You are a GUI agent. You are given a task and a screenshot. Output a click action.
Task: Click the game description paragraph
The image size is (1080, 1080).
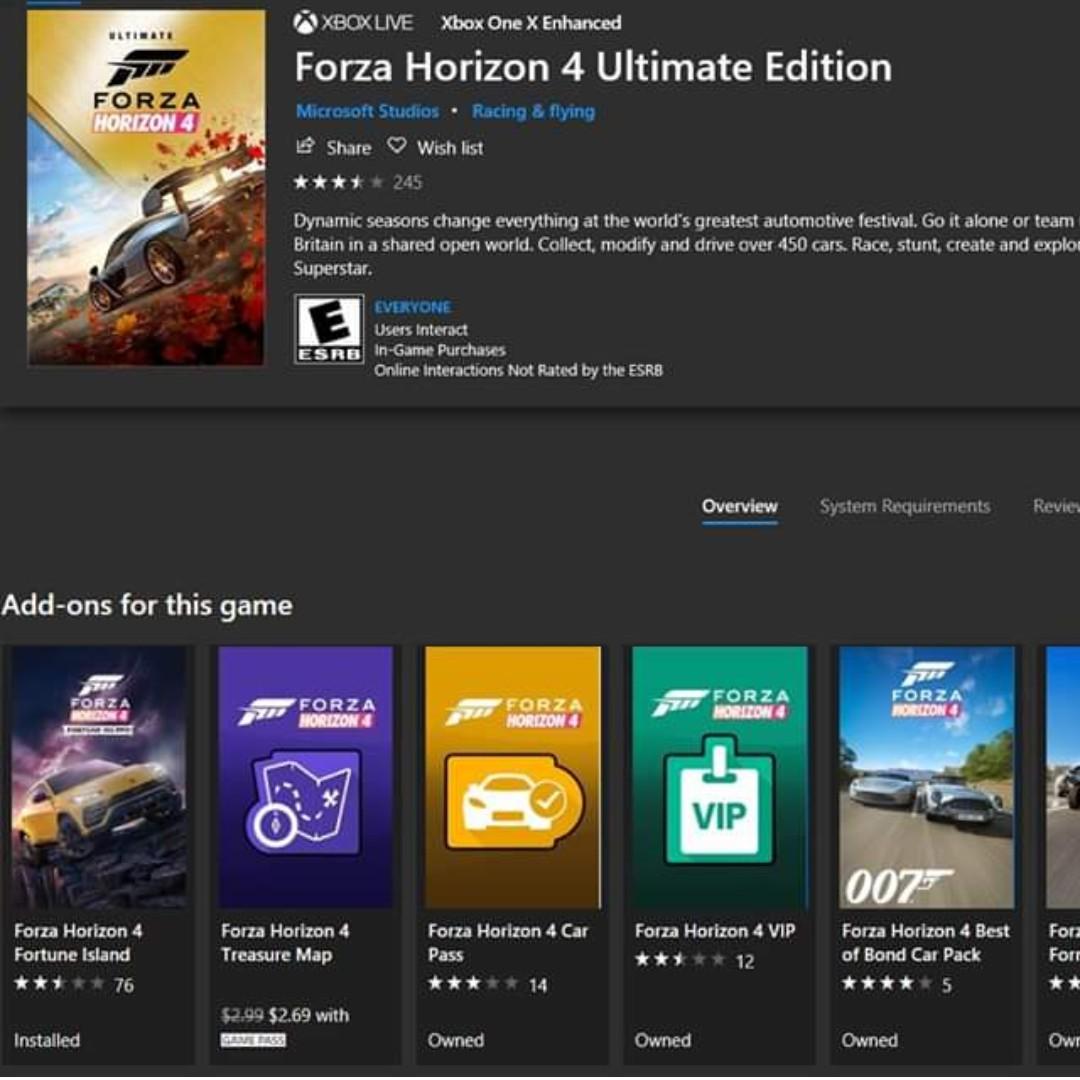686,245
